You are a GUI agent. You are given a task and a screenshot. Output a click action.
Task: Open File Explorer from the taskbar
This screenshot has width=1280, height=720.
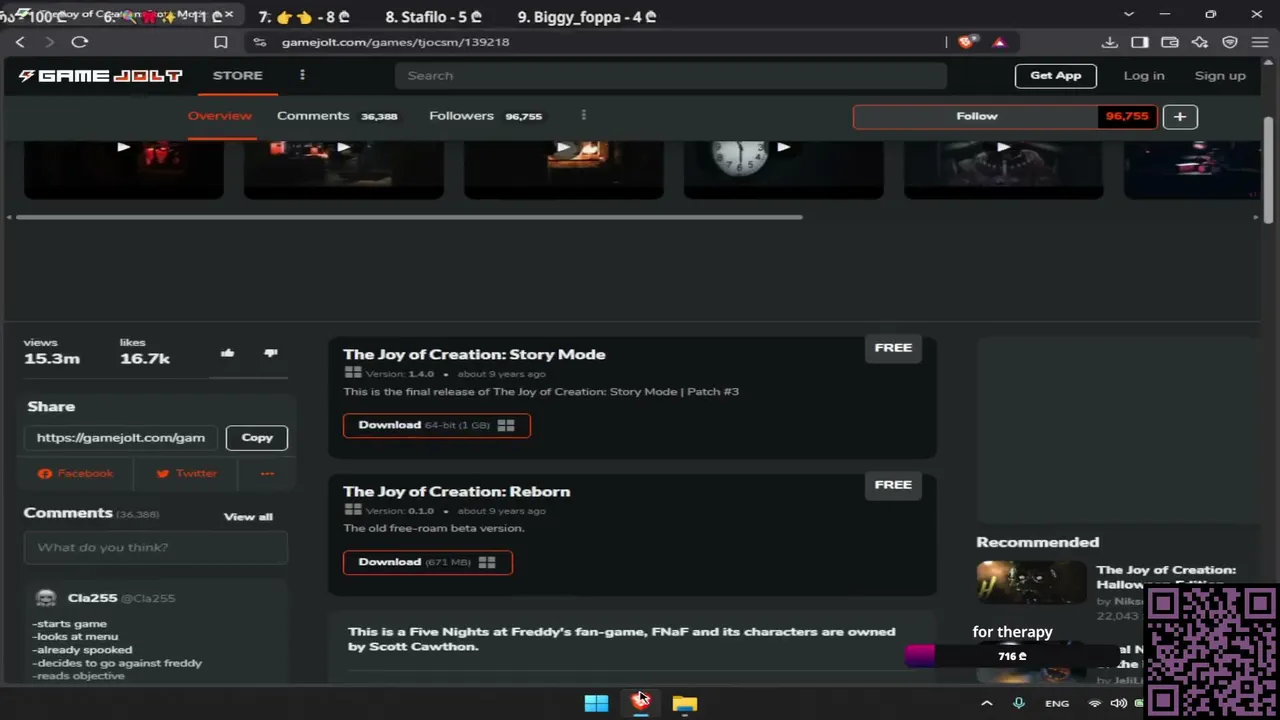pos(684,703)
